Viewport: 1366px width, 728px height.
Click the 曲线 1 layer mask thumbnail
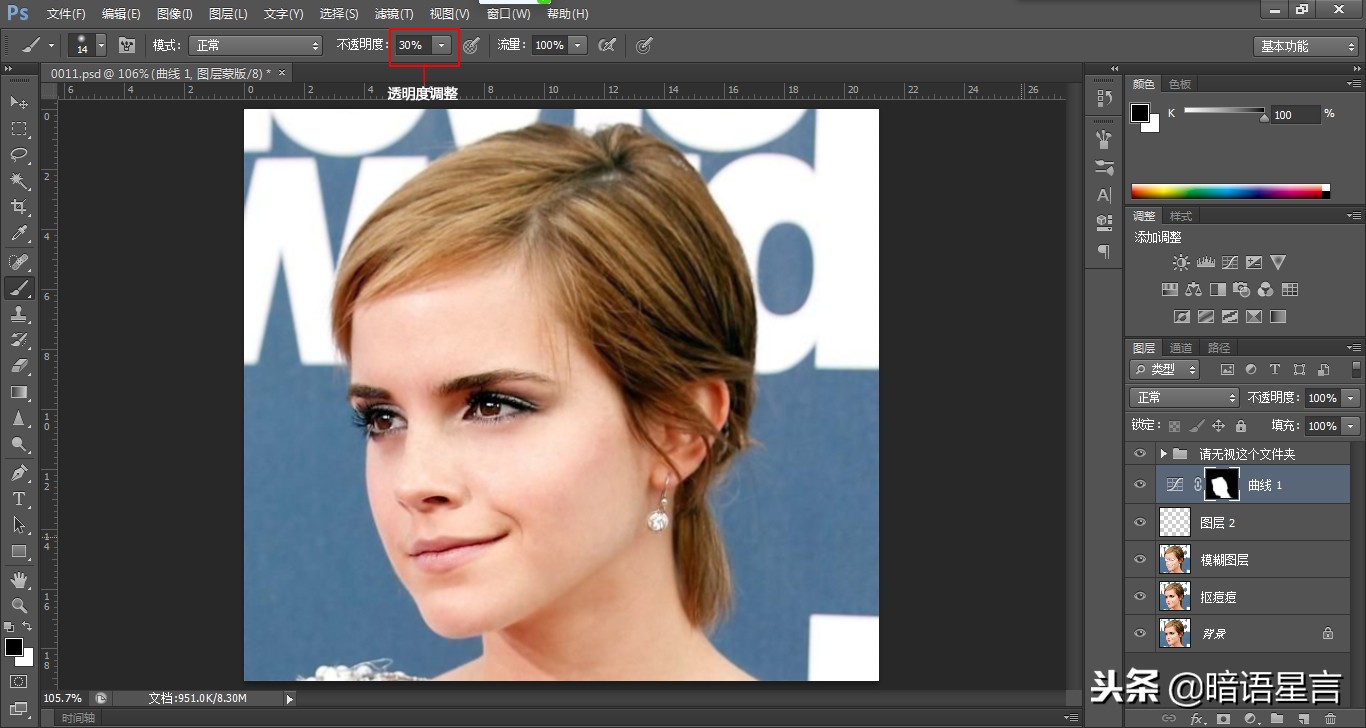click(x=1222, y=485)
